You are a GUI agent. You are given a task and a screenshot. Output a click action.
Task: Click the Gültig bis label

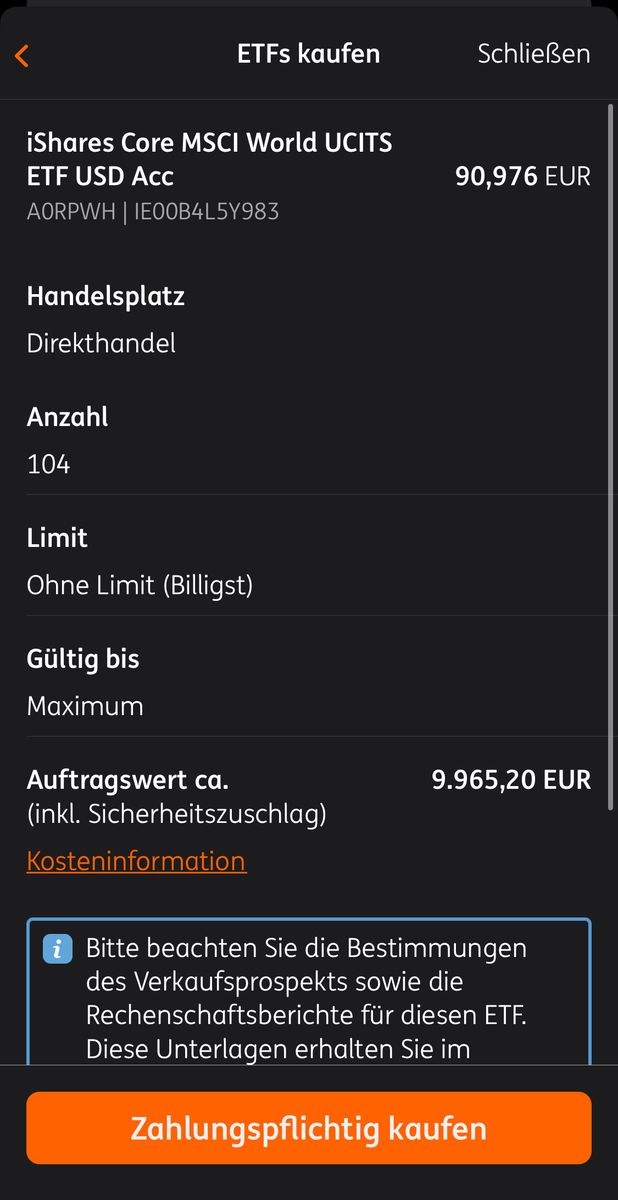point(83,659)
